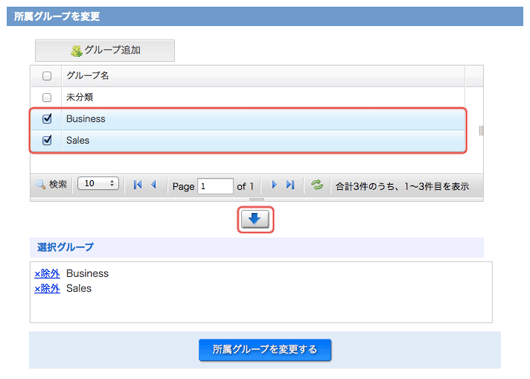Remove Sales via ×除外 link
This screenshot has width=530, height=379.
click(x=47, y=288)
